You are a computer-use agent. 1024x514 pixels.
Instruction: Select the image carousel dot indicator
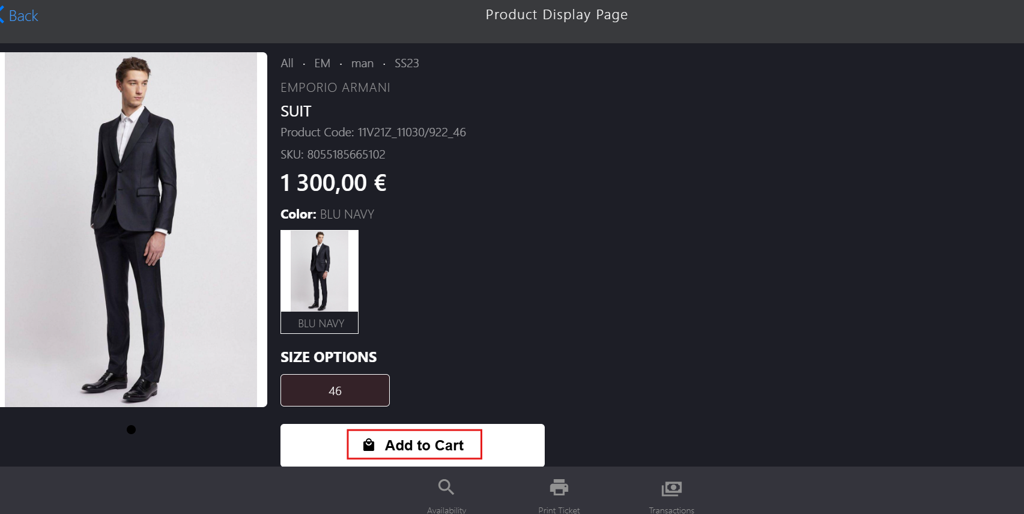[x=131, y=429]
